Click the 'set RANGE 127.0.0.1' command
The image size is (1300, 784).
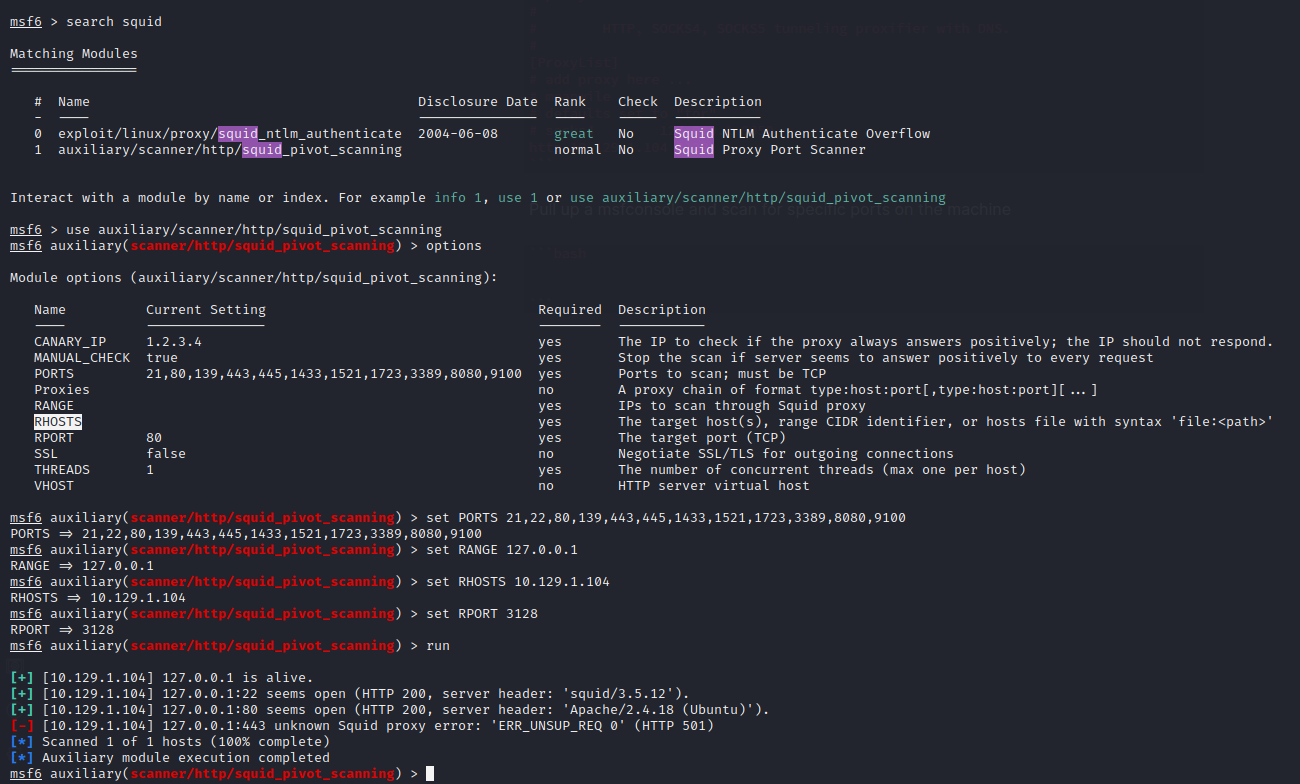tap(501, 550)
